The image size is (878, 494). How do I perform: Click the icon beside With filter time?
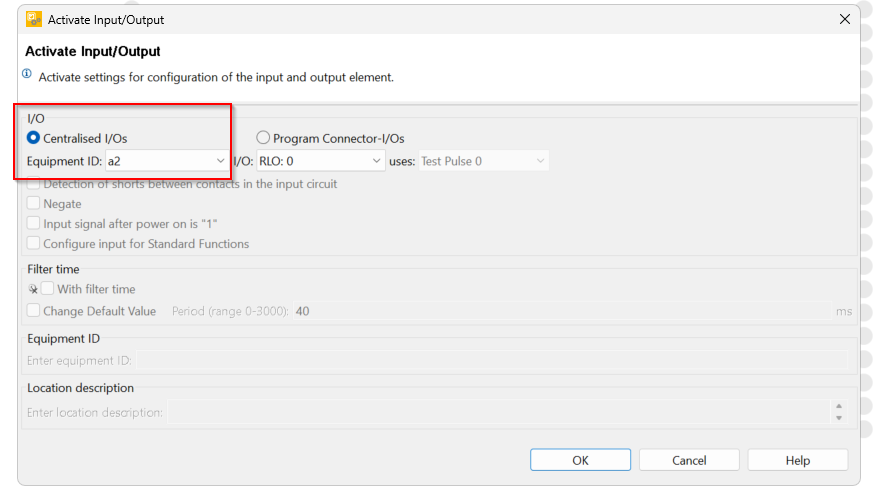tap(33, 289)
